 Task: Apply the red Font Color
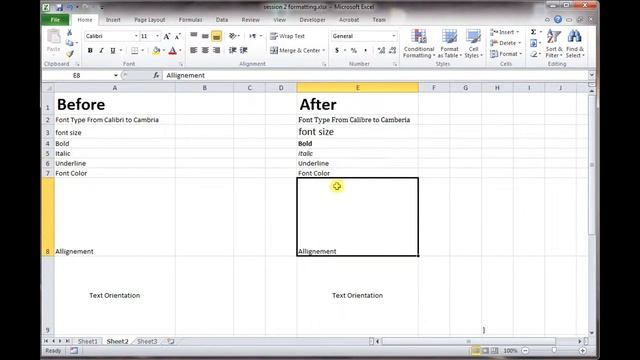click(173, 51)
